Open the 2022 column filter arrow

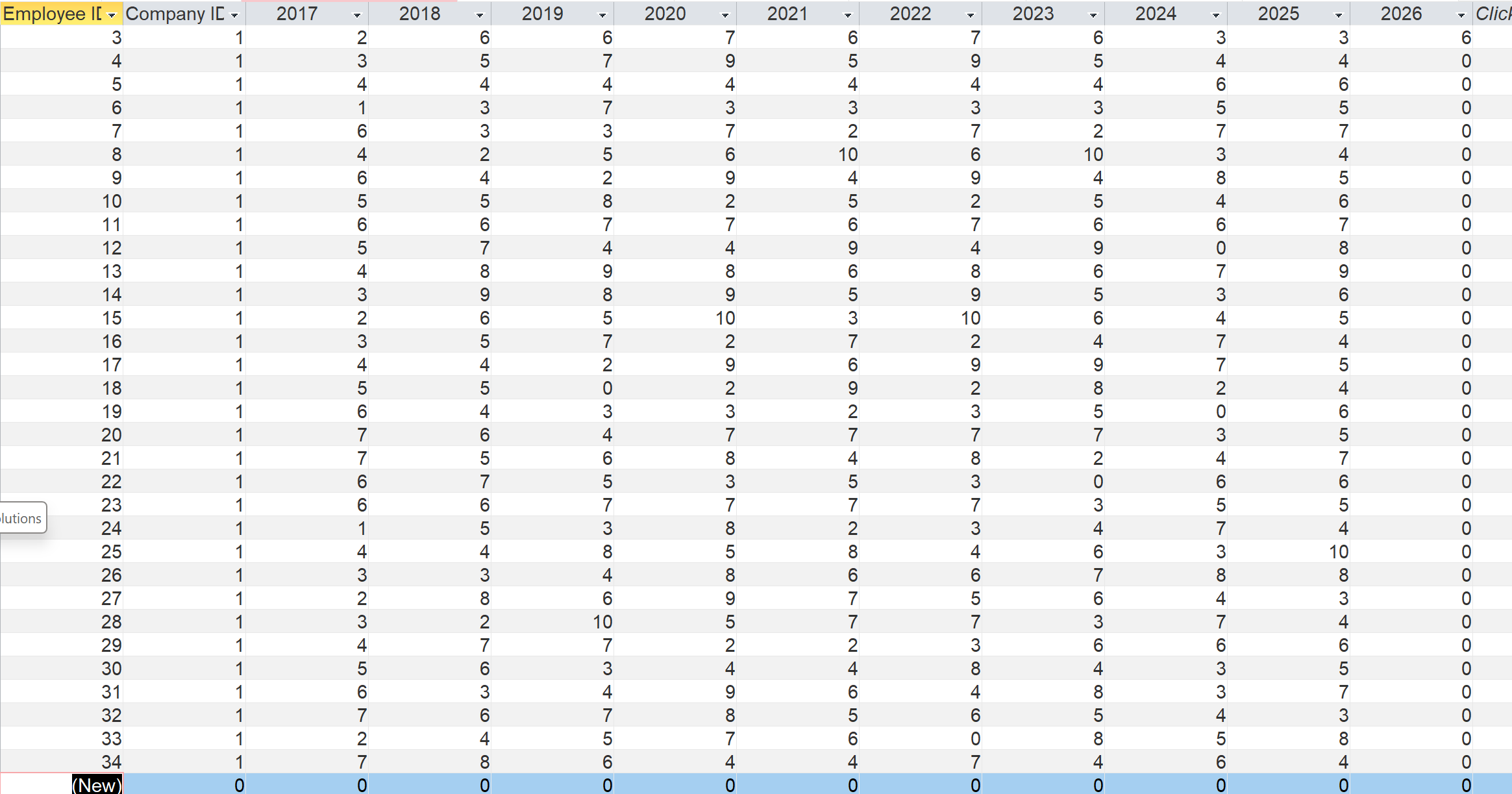971,15
